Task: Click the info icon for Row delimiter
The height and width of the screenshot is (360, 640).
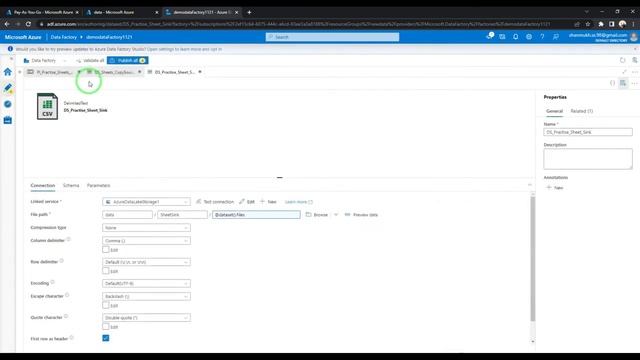Action: pos(62,261)
